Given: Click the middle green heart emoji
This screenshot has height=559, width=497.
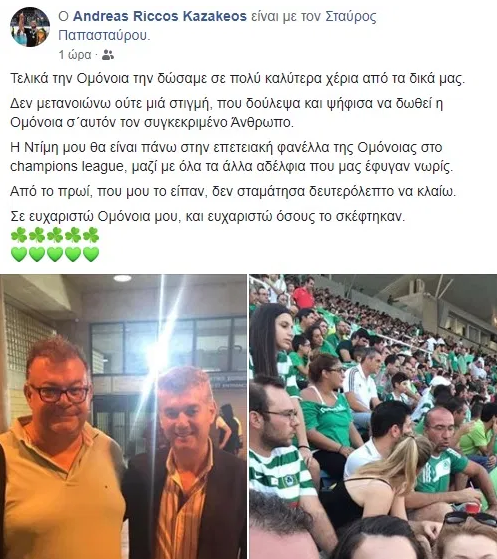Looking at the screenshot, I should [x=55, y=254].
